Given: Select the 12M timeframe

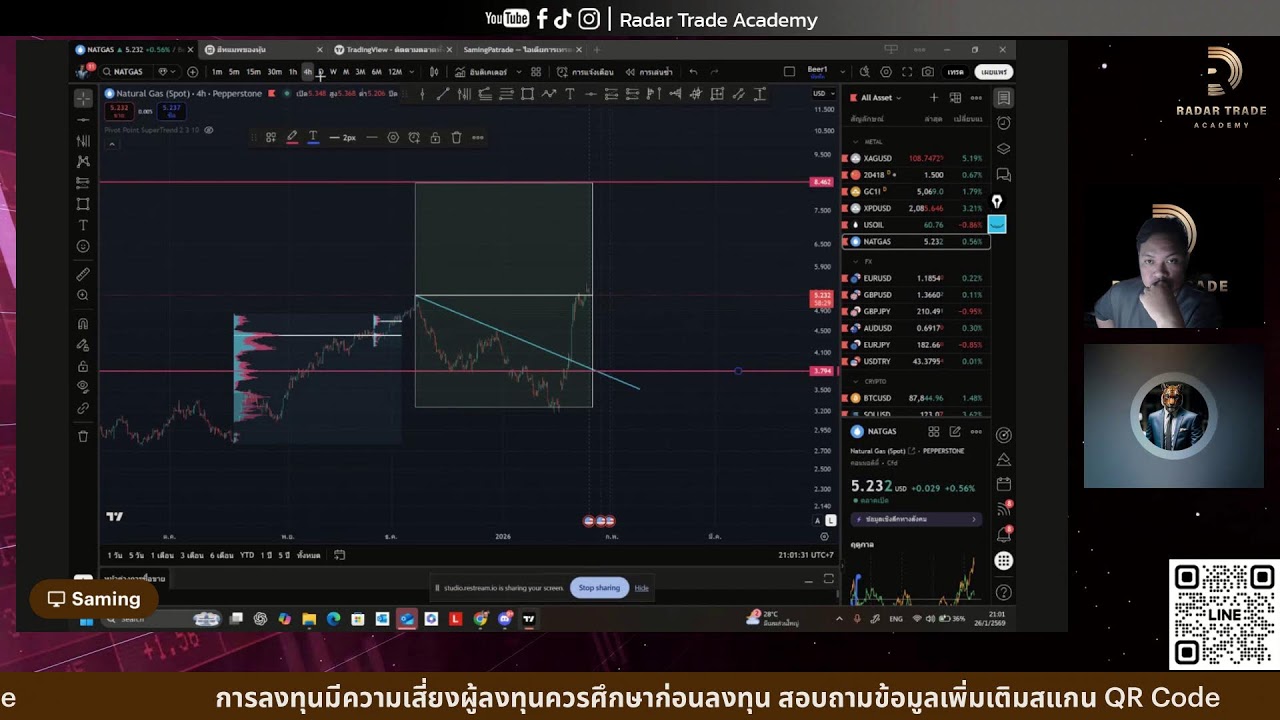Looking at the screenshot, I should [x=395, y=72].
